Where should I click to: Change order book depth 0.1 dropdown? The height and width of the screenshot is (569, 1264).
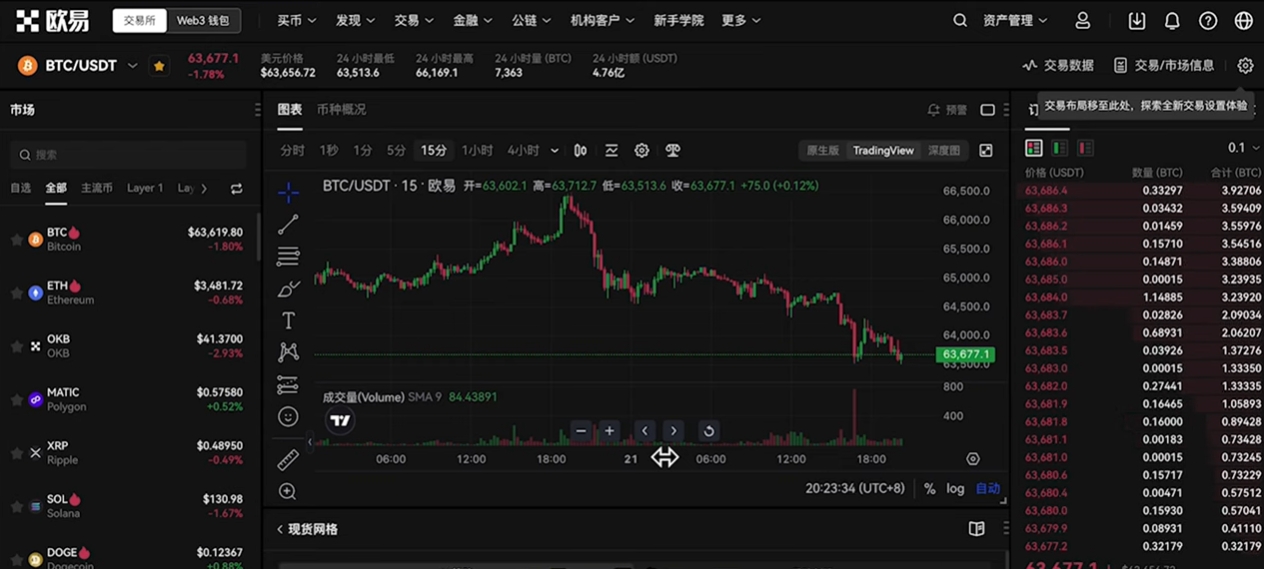point(1243,148)
